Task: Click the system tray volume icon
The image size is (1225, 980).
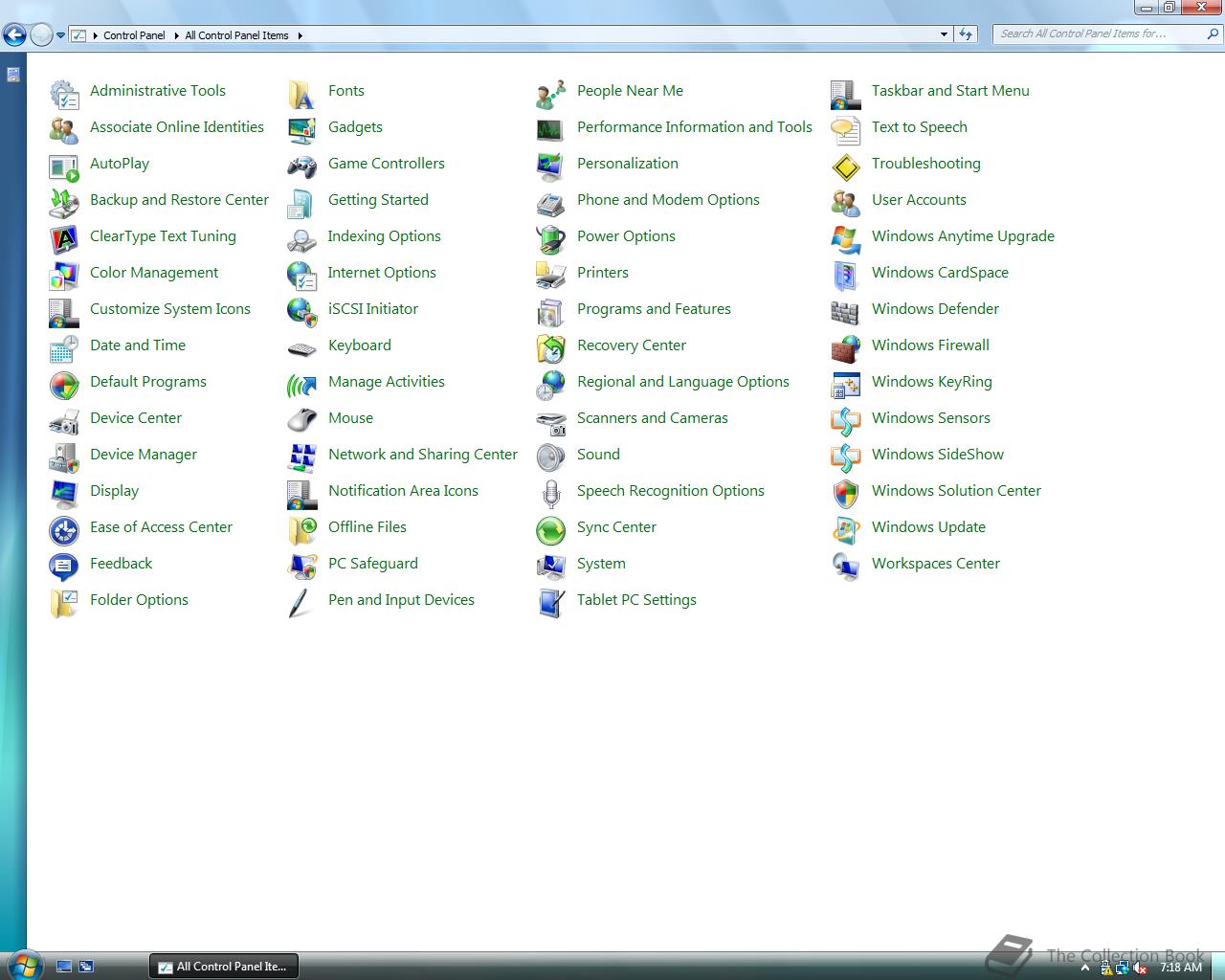Action: pos(1139,968)
